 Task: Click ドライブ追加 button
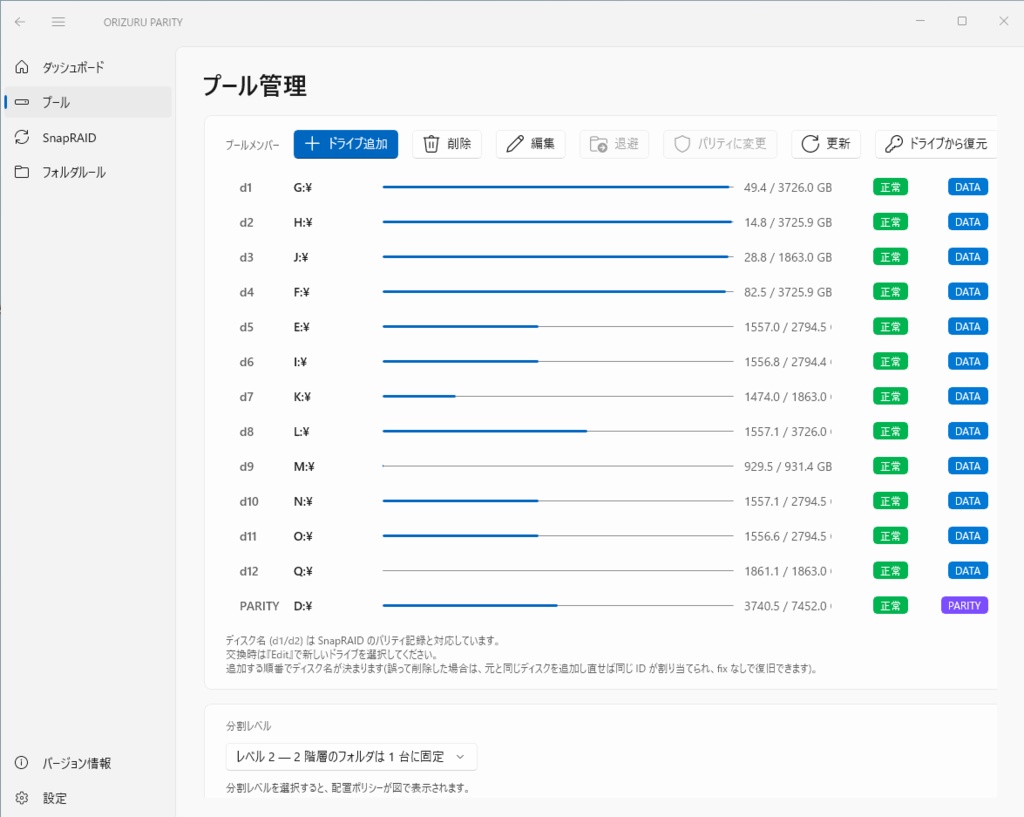pyautogui.click(x=345, y=144)
